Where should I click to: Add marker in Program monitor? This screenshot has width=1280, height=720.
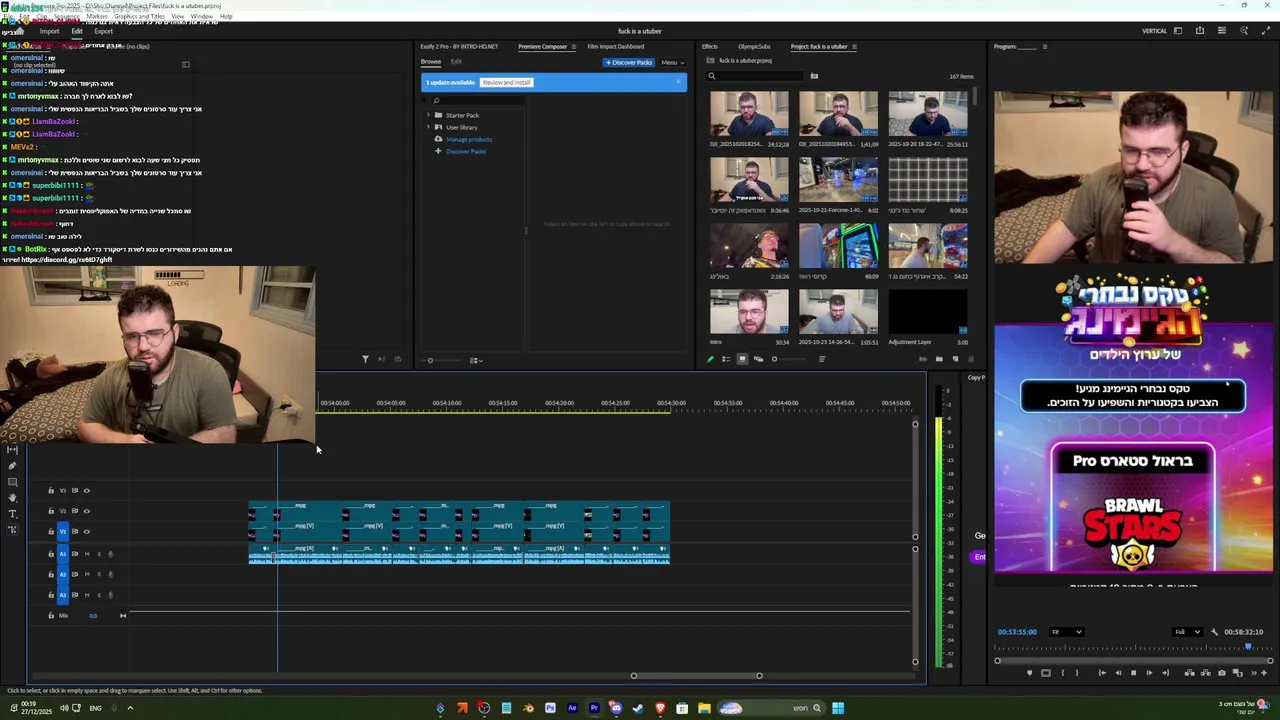1029,673
